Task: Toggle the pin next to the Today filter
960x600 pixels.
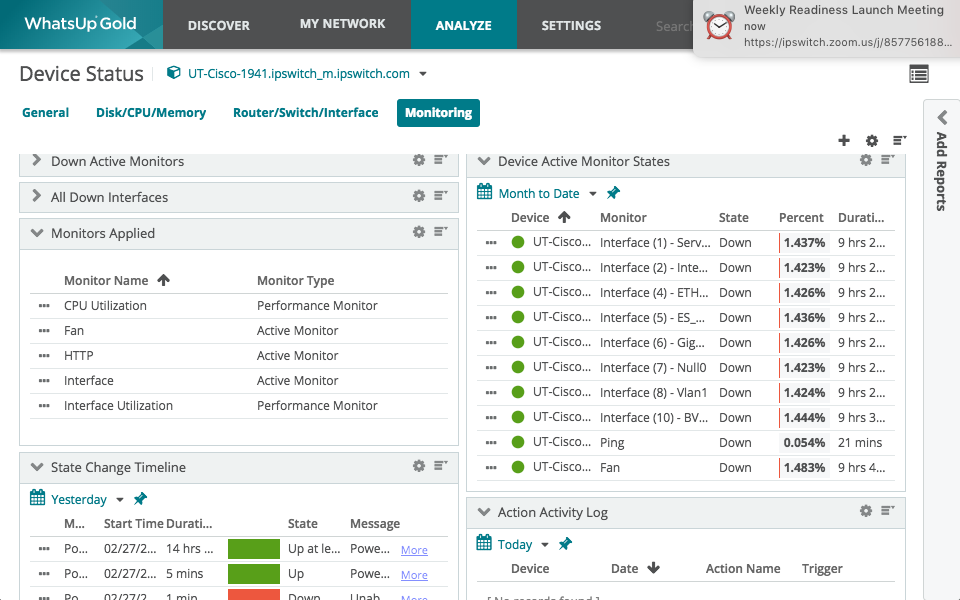Action: click(565, 544)
